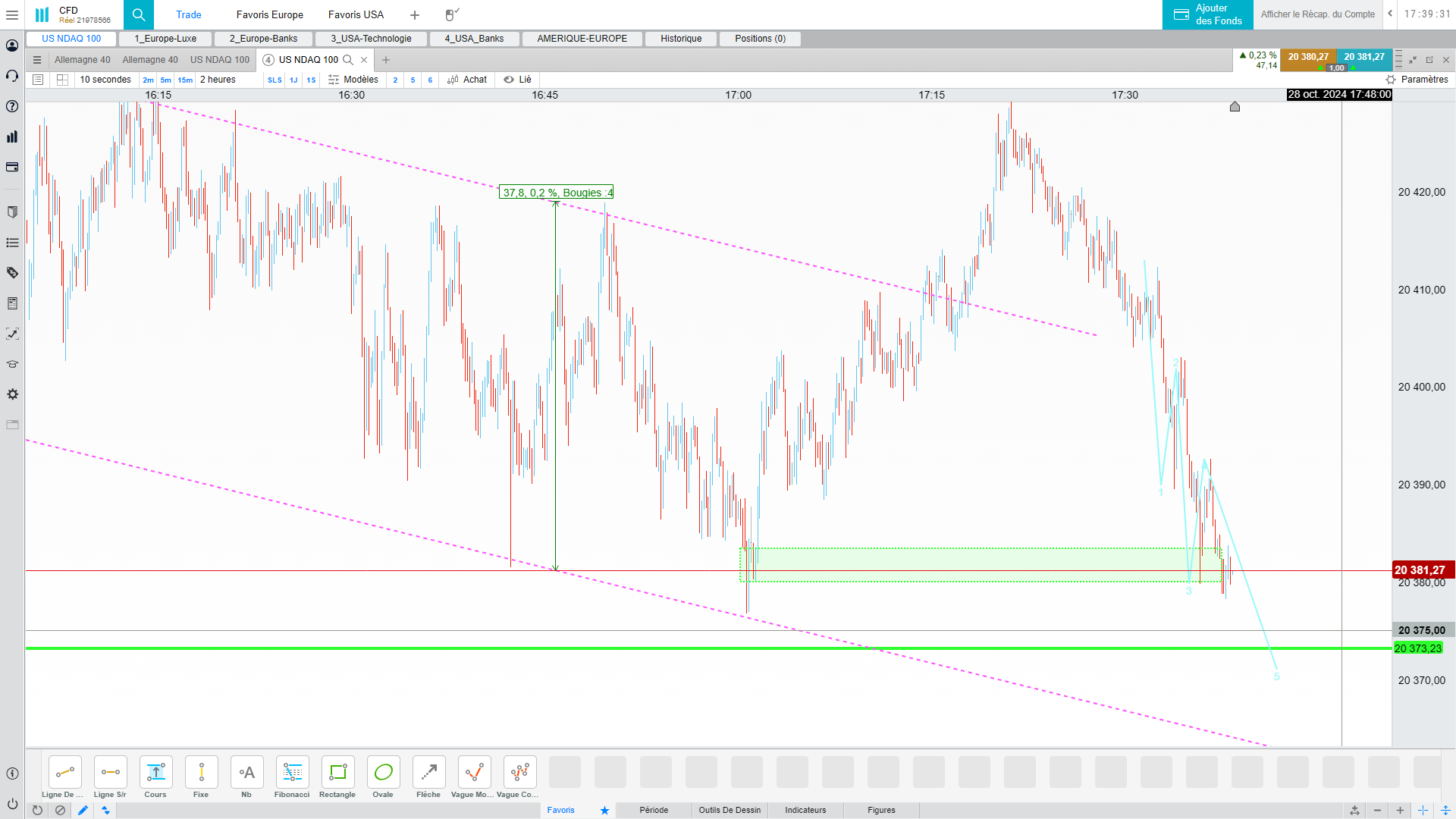Click the Nb text annotation tool
Image resolution: width=1456 pixels, height=819 pixels.
click(246, 773)
